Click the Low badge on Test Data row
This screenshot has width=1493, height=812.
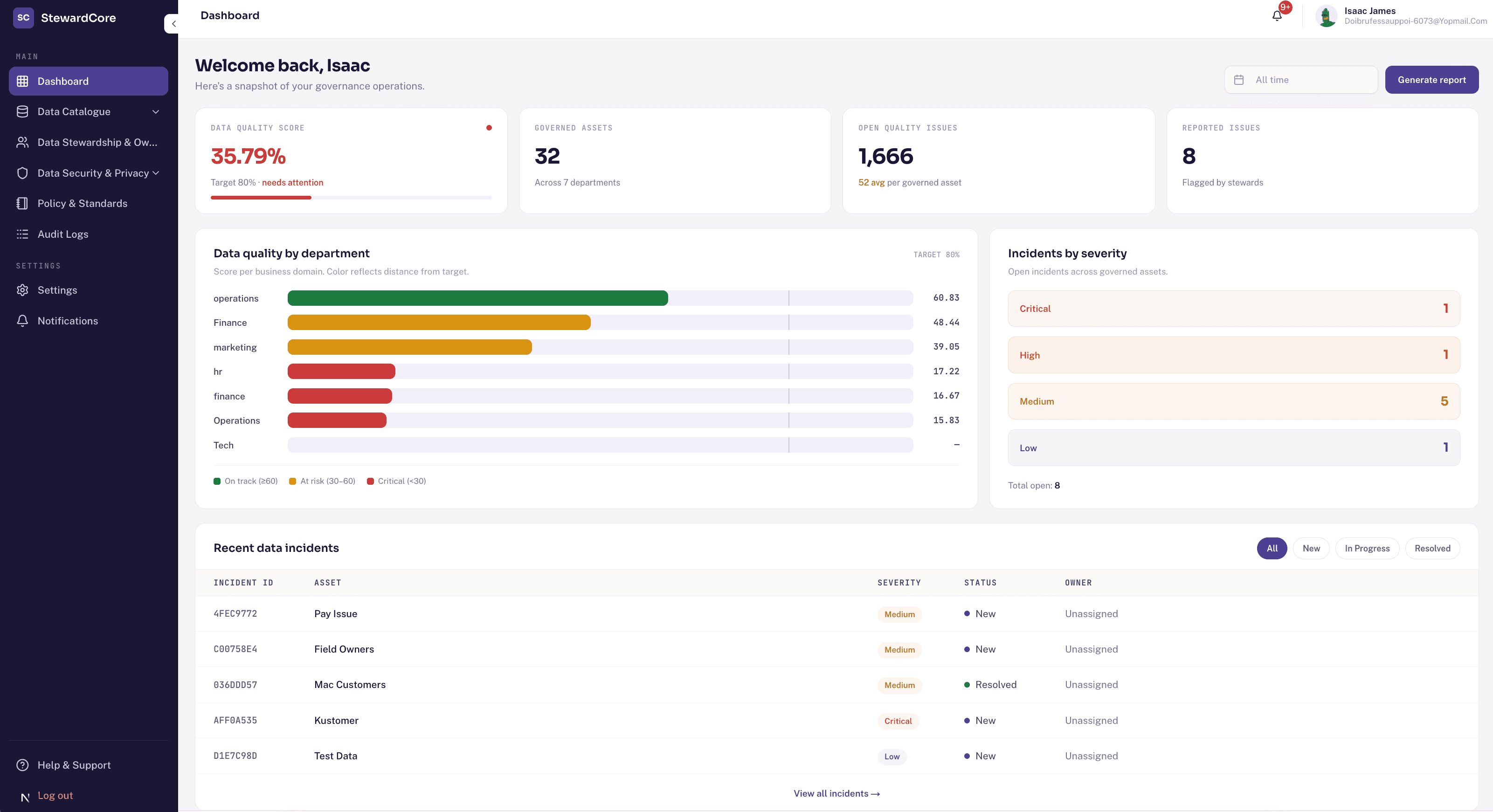click(892, 757)
